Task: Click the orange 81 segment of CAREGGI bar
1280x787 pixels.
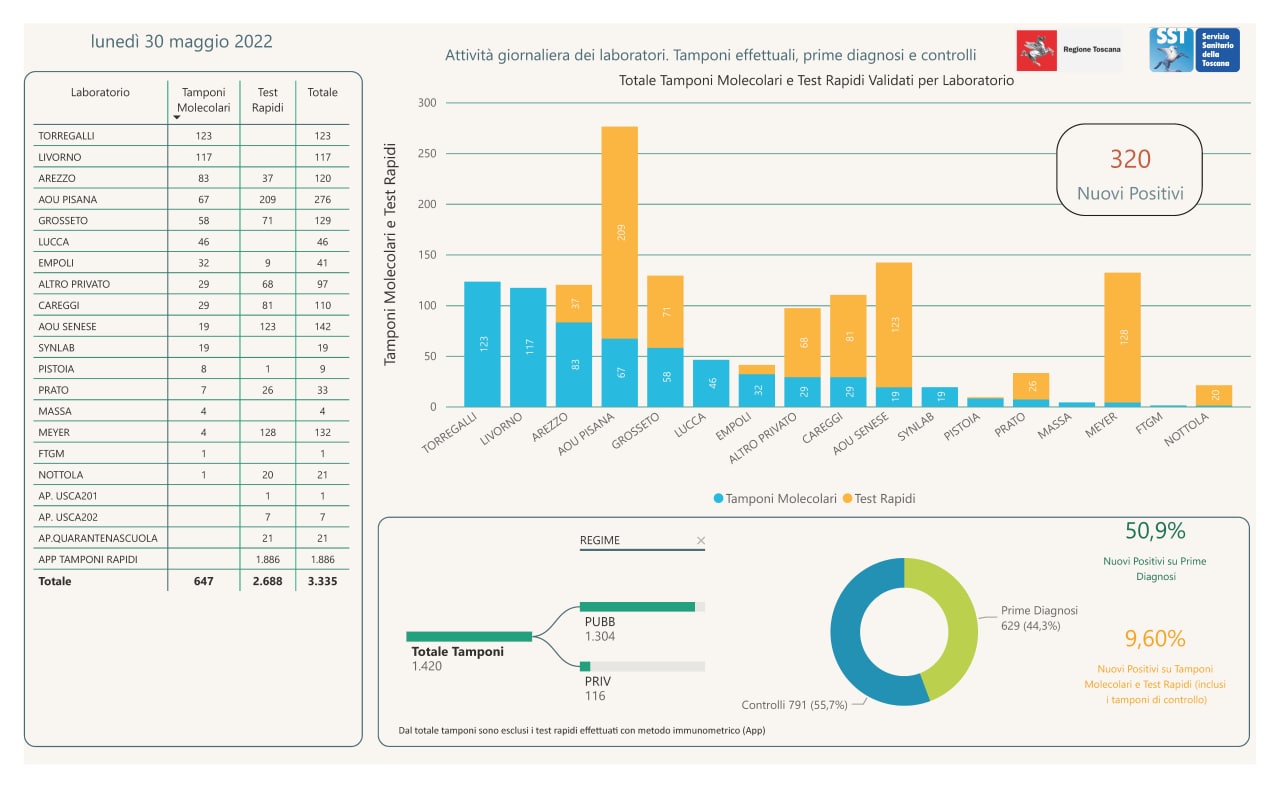Action: 848,336
